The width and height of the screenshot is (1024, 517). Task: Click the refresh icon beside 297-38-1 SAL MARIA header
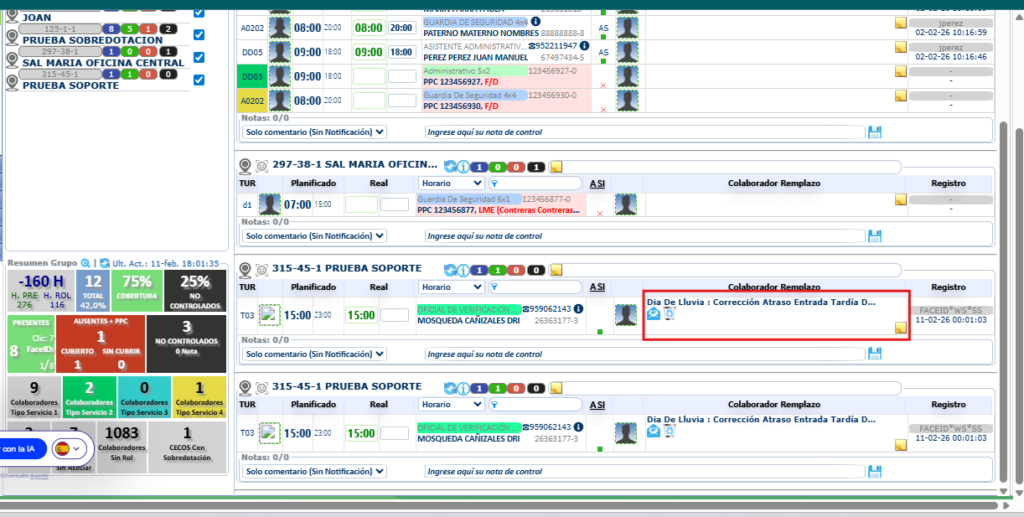pos(451,166)
